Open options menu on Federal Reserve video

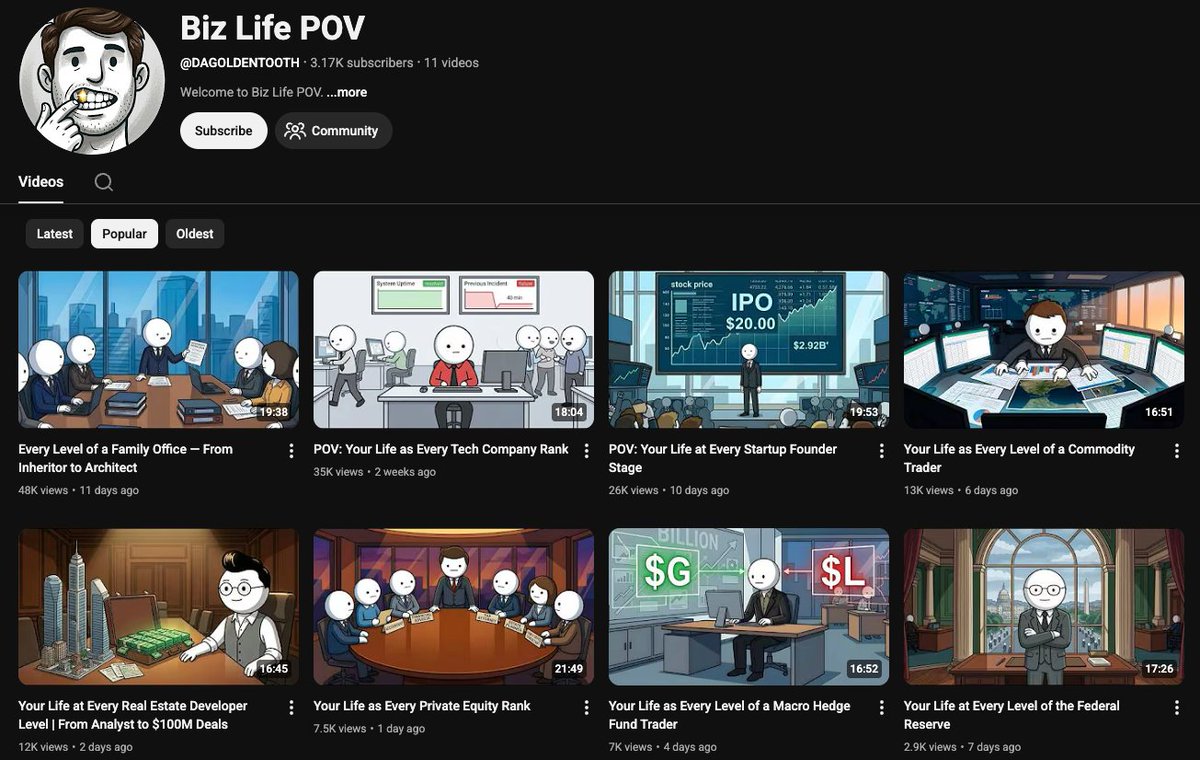(1177, 707)
